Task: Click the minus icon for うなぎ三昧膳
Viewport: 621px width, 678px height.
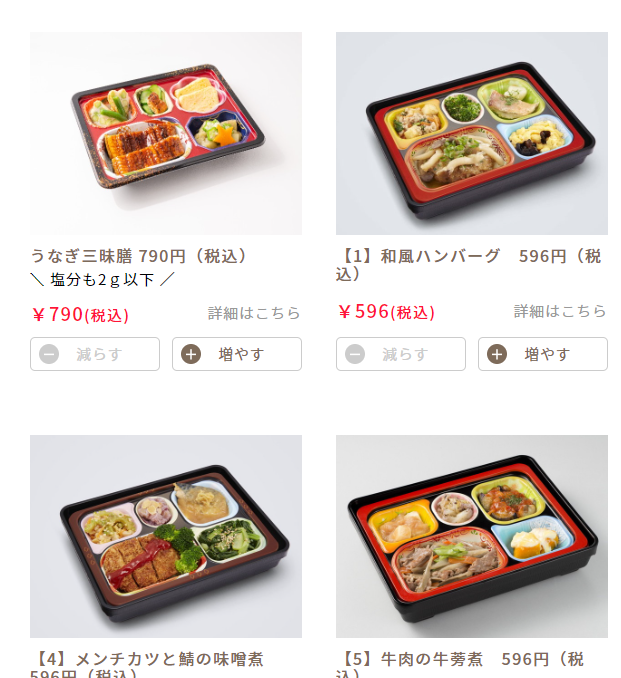Action: pos(49,354)
